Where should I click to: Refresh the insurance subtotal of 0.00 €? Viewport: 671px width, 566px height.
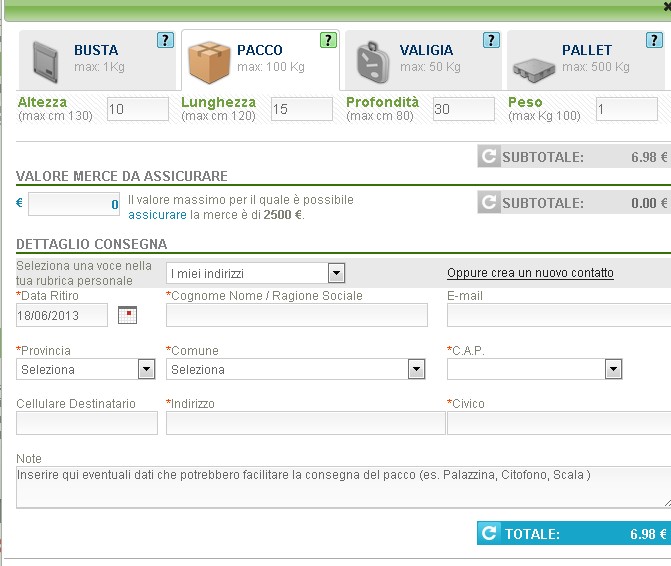click(489, 202)
